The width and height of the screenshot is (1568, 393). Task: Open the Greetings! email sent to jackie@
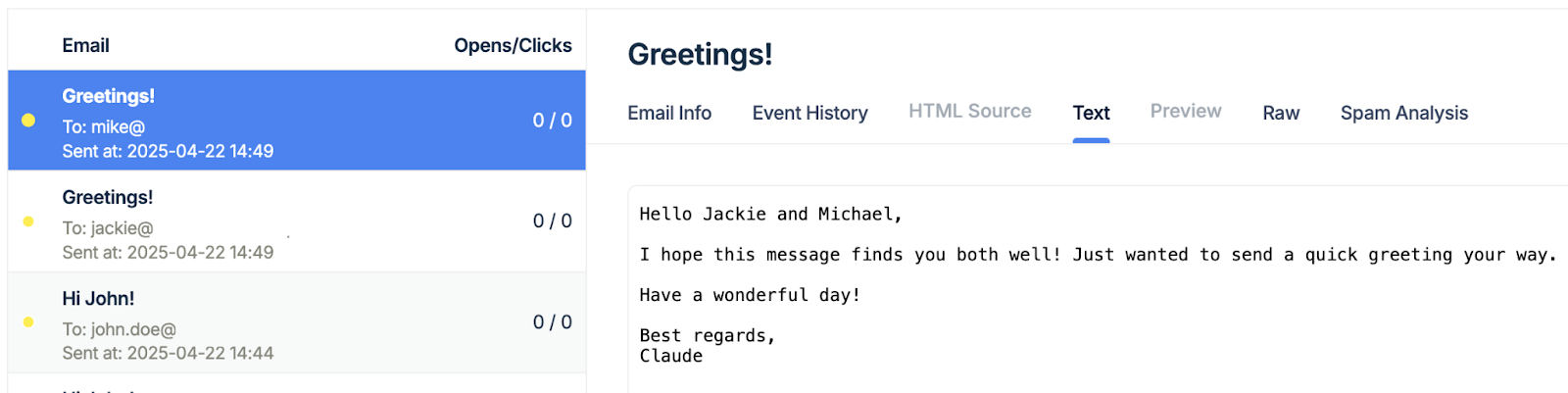tap(297, 221)
